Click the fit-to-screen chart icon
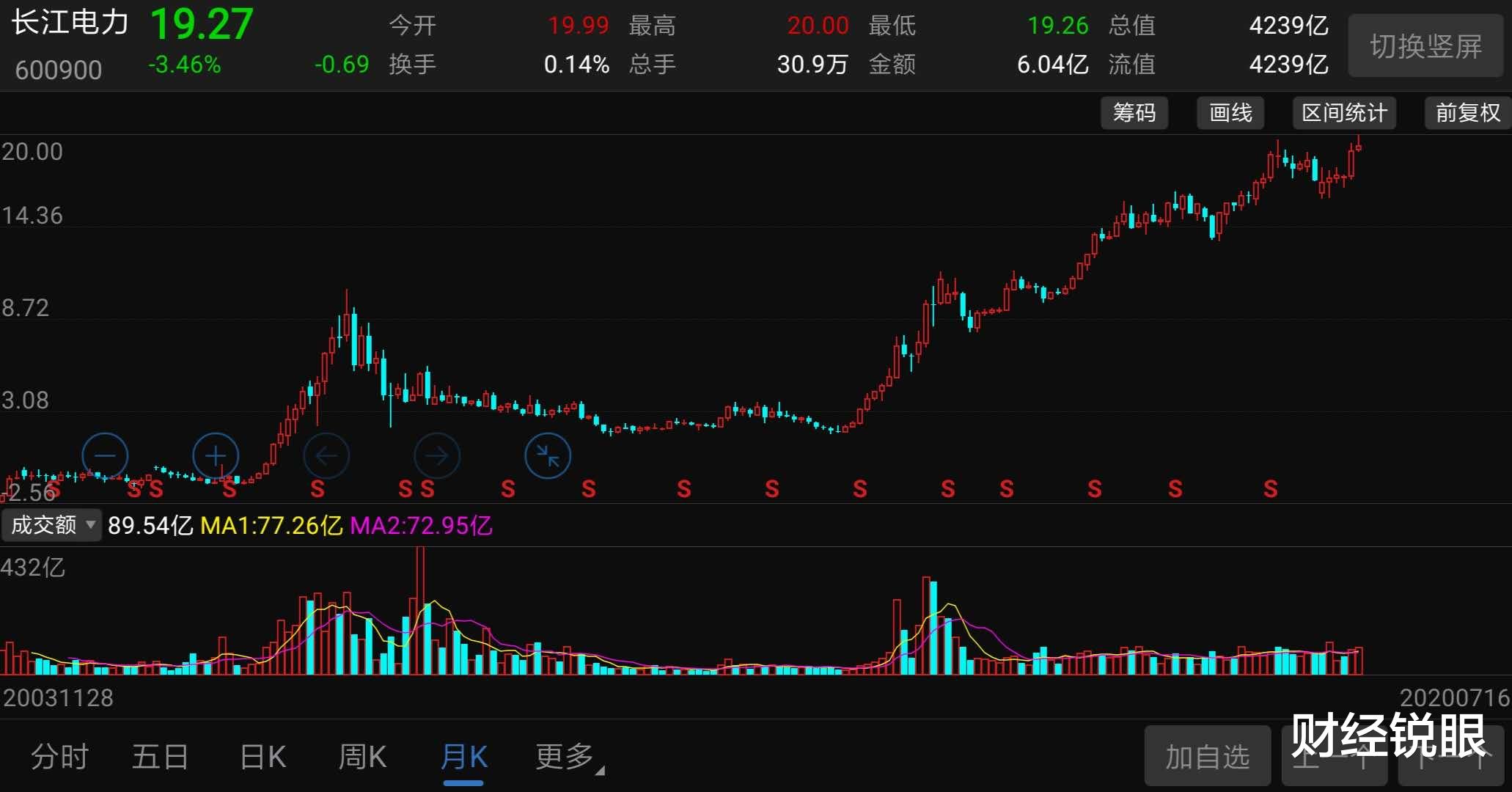Viewport: 1512px width, 792px height. tap(548, 455)
